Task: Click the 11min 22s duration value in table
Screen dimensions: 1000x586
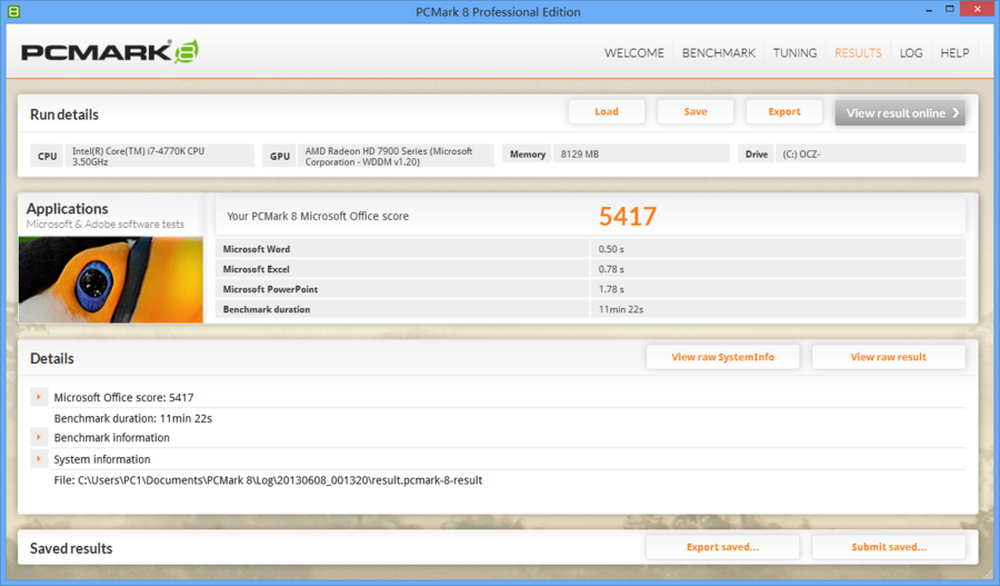Action: click(621, 309)
